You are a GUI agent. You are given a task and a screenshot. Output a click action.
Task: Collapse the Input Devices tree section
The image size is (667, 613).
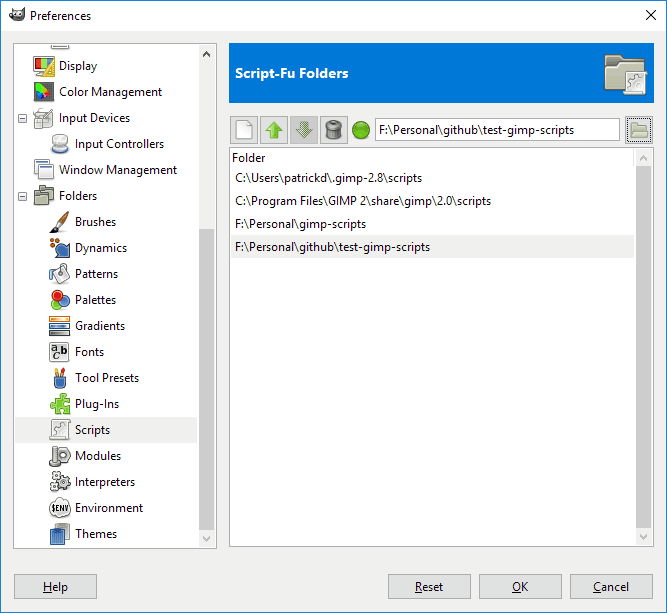[x=23, y=118]
